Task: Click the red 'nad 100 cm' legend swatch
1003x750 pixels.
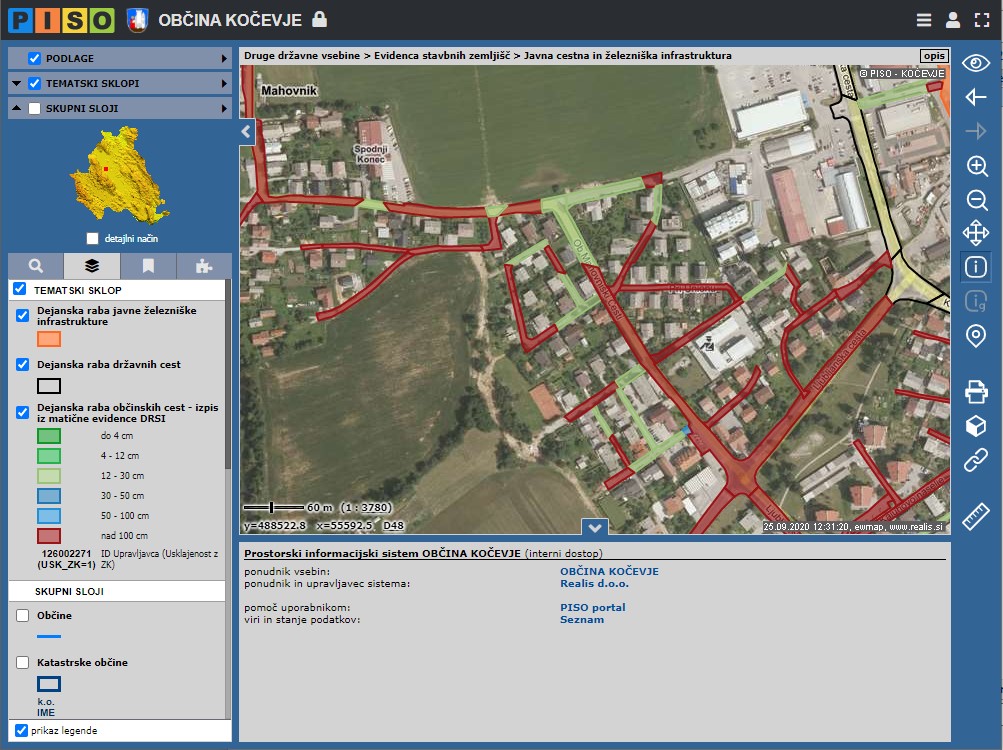Action: [49, 536]
